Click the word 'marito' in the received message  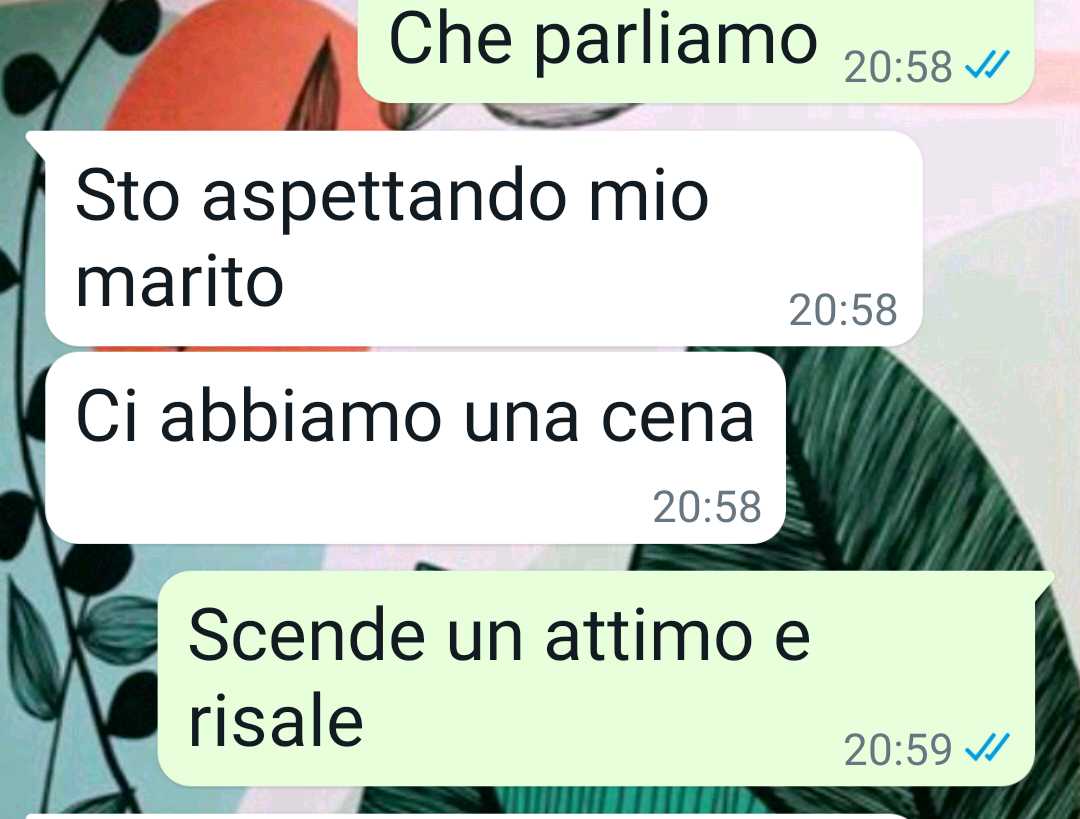point(179,282)
